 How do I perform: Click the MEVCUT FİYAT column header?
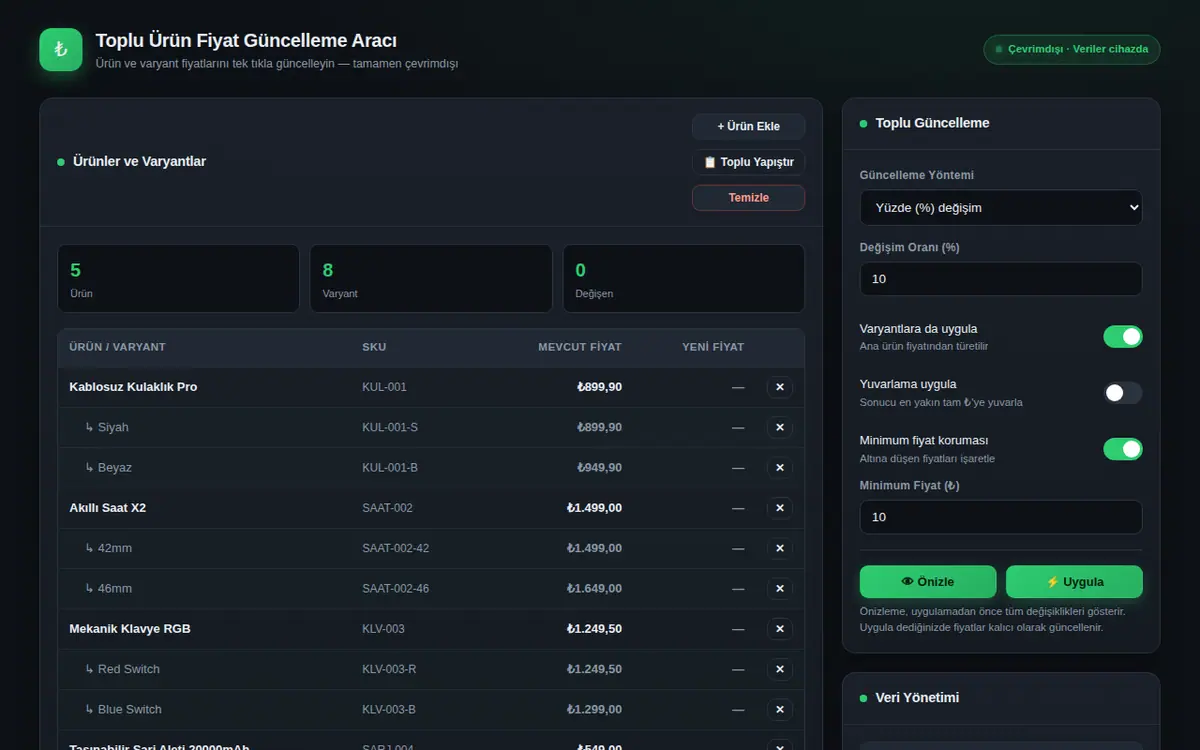[580, 347]
